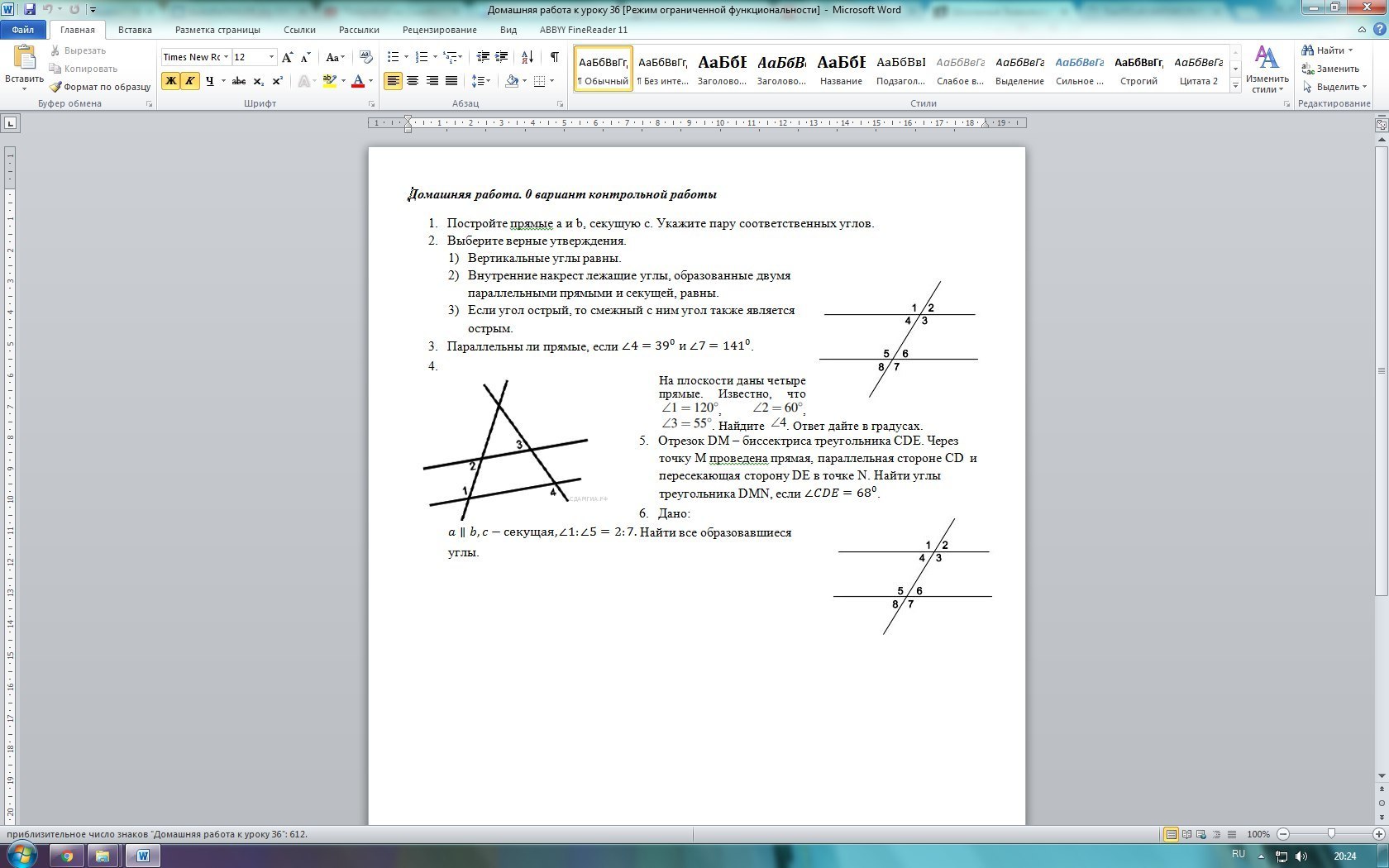Click the Format Painter brush icon

pyautogui.click(x=55, y=87)
